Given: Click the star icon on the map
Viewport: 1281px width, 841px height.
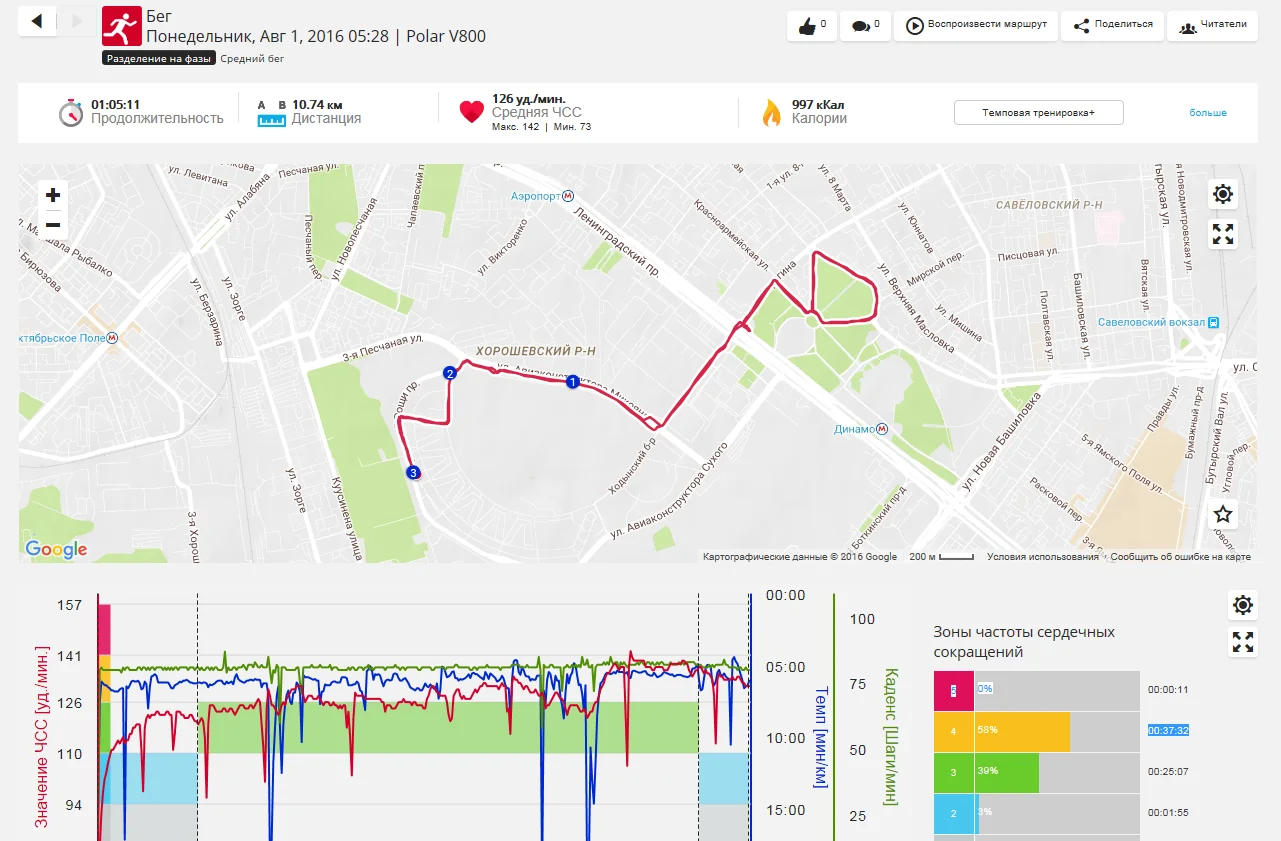Looking at the screenshot, I should 1223,515.
